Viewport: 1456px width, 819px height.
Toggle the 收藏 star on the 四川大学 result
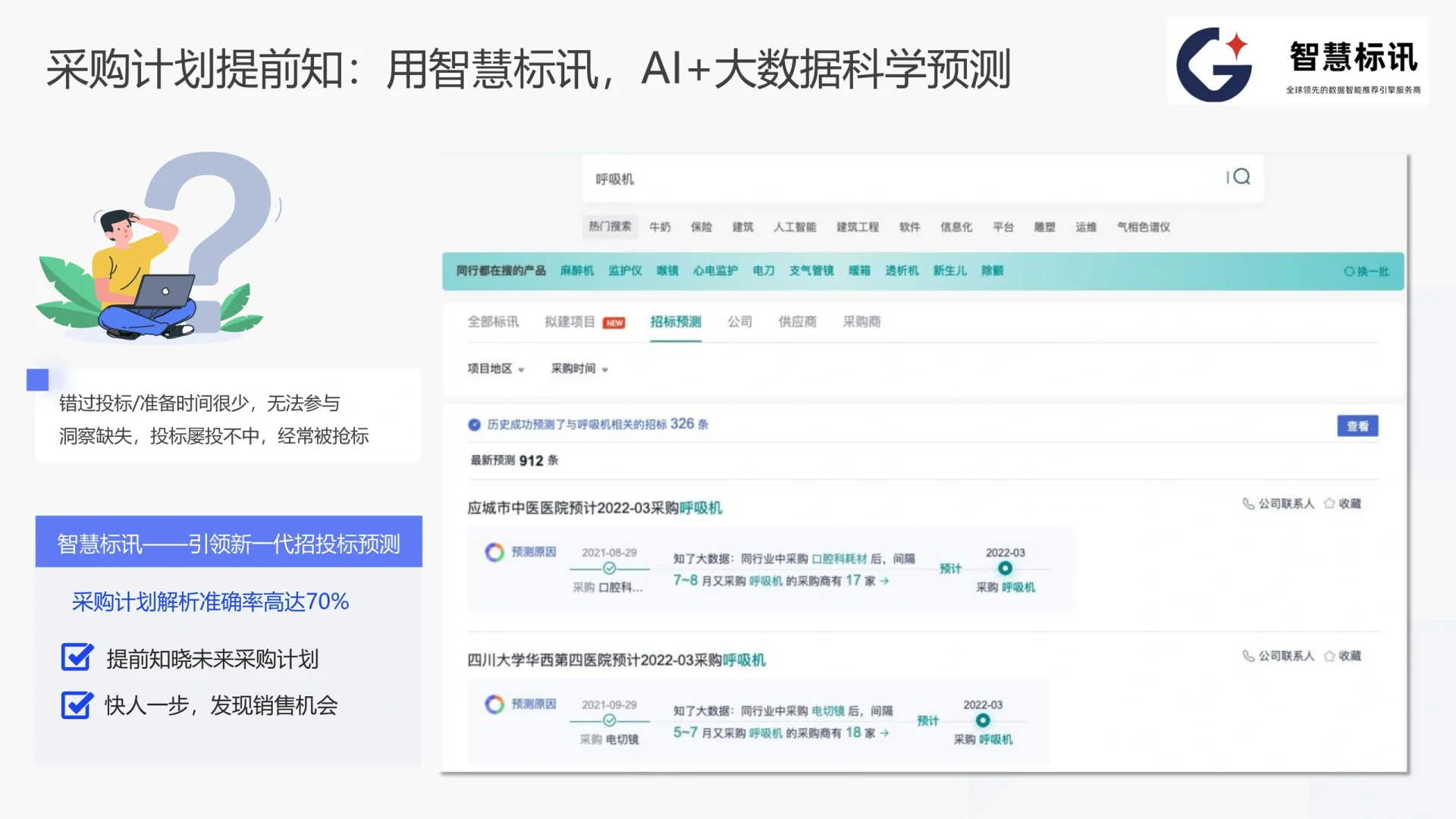click(1329, 655)
